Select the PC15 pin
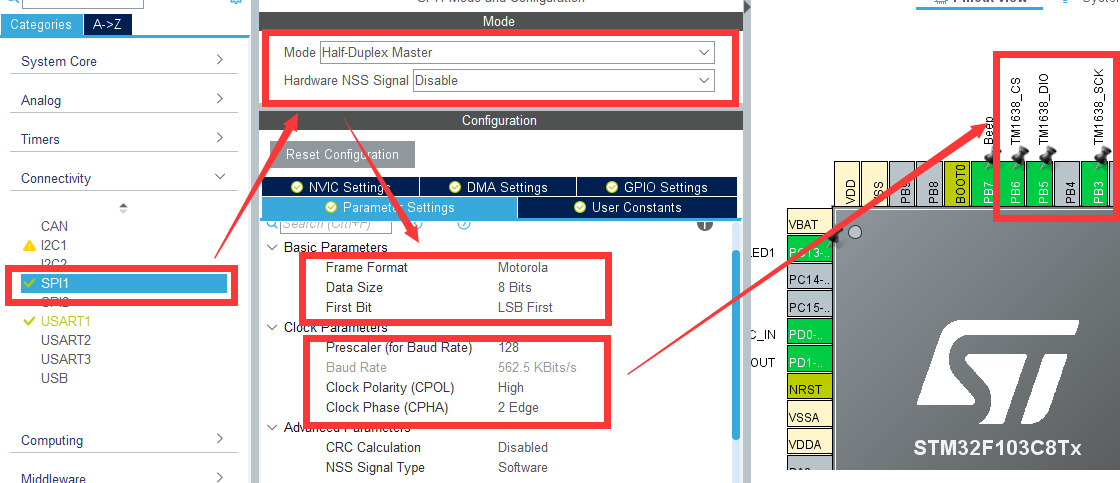Image resolution: width=1120 pixels, height=483 pixels. pos(809,306)
